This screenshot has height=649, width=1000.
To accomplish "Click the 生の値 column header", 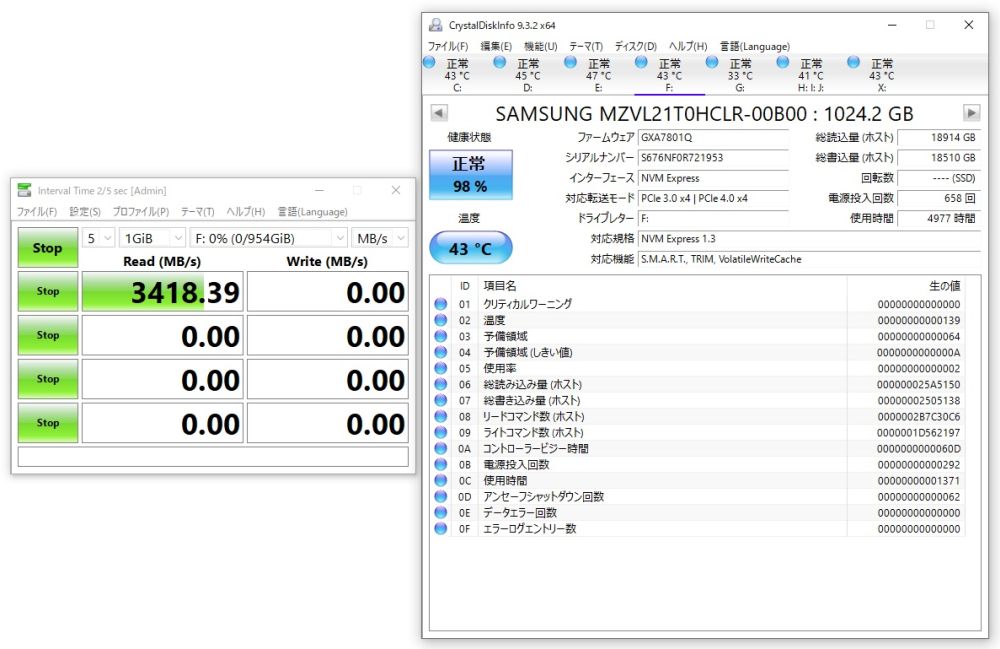I will 906,286.
